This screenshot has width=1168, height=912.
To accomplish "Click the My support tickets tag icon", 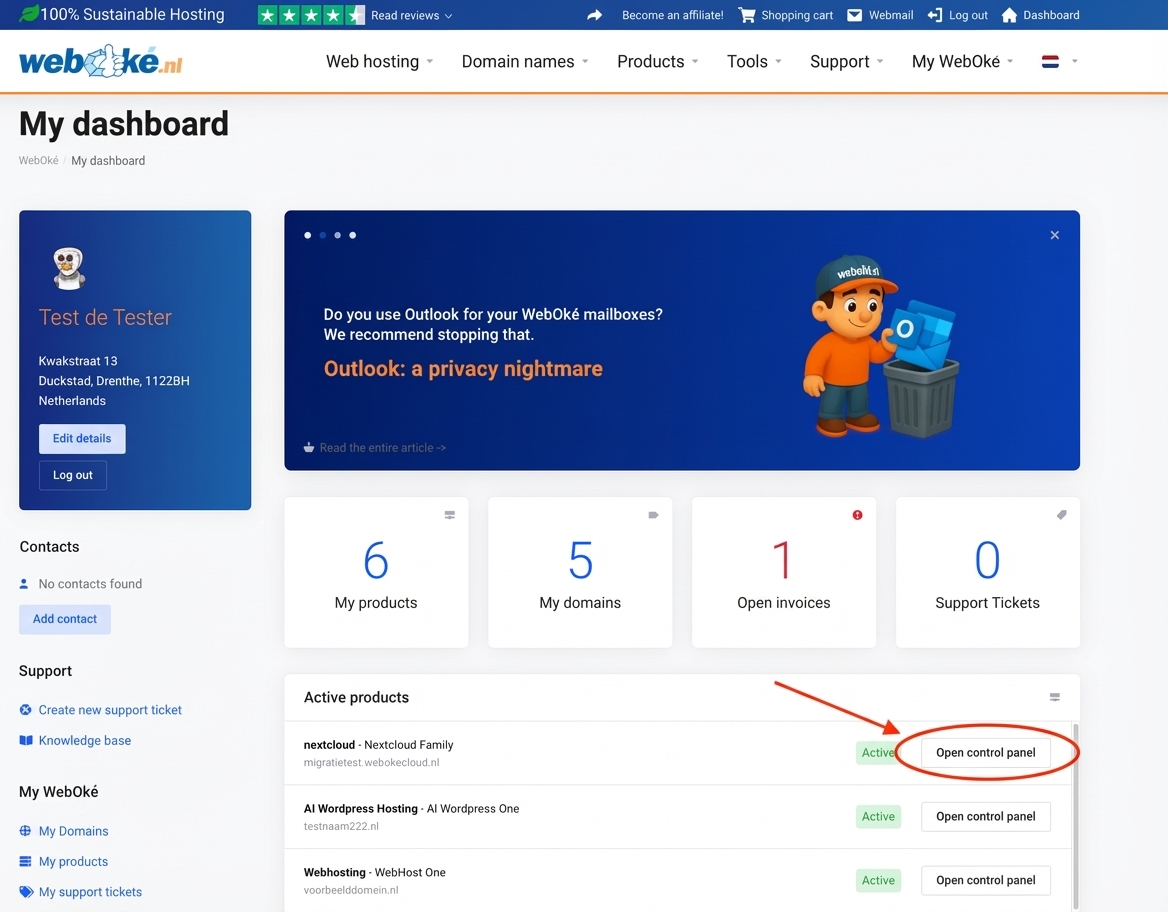I will click(26, 892).
